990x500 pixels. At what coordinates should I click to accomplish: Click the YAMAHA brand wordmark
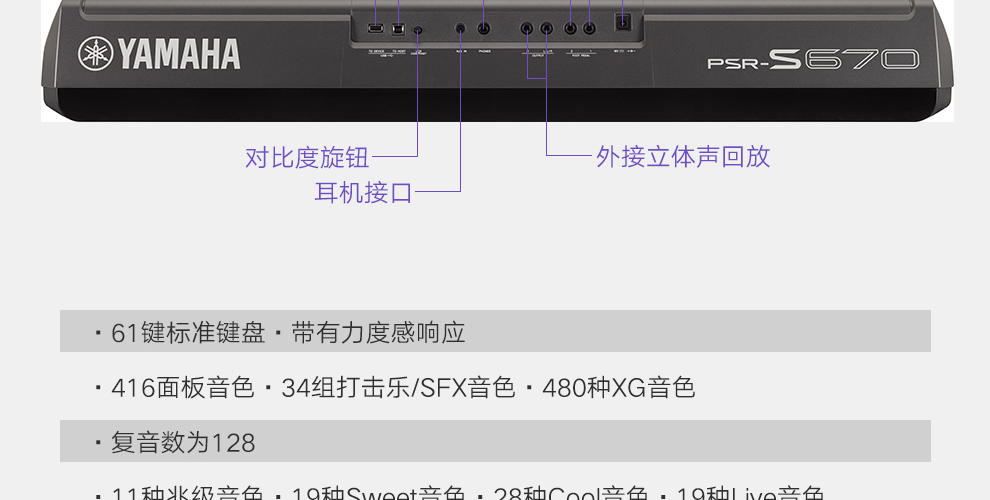[x=179, y=54]
